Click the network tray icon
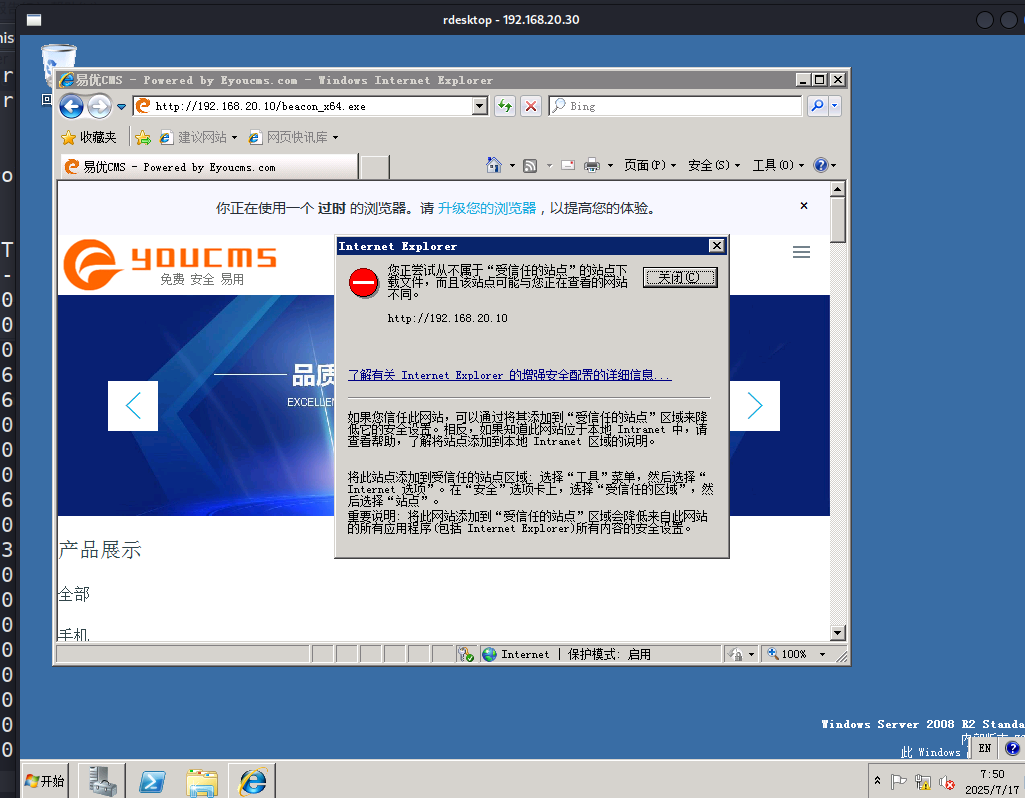 [922, 781]
